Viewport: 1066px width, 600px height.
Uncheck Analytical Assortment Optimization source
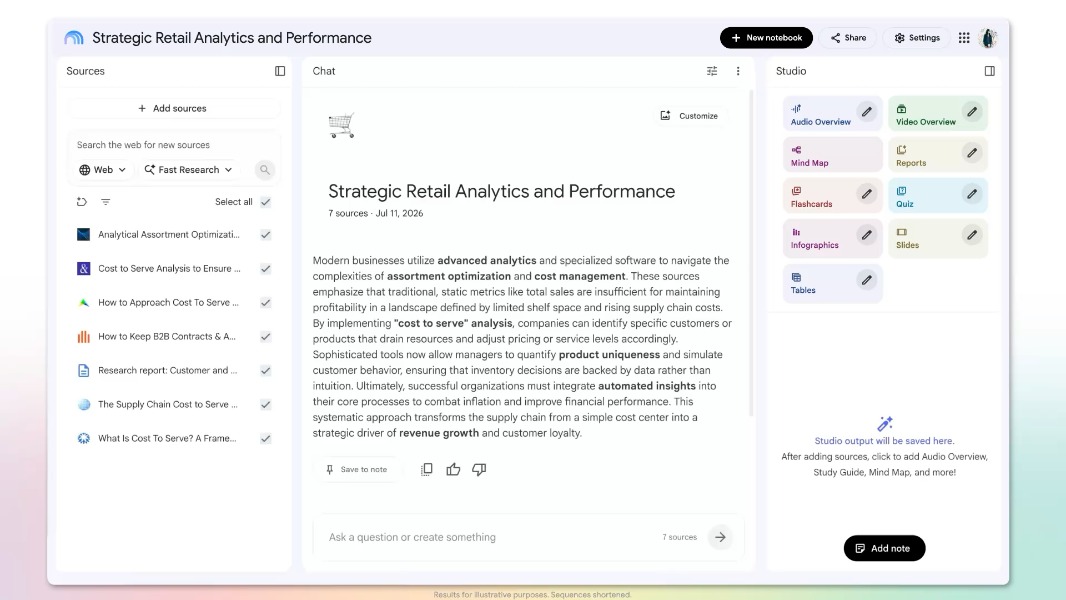click(x=266, y=234)
